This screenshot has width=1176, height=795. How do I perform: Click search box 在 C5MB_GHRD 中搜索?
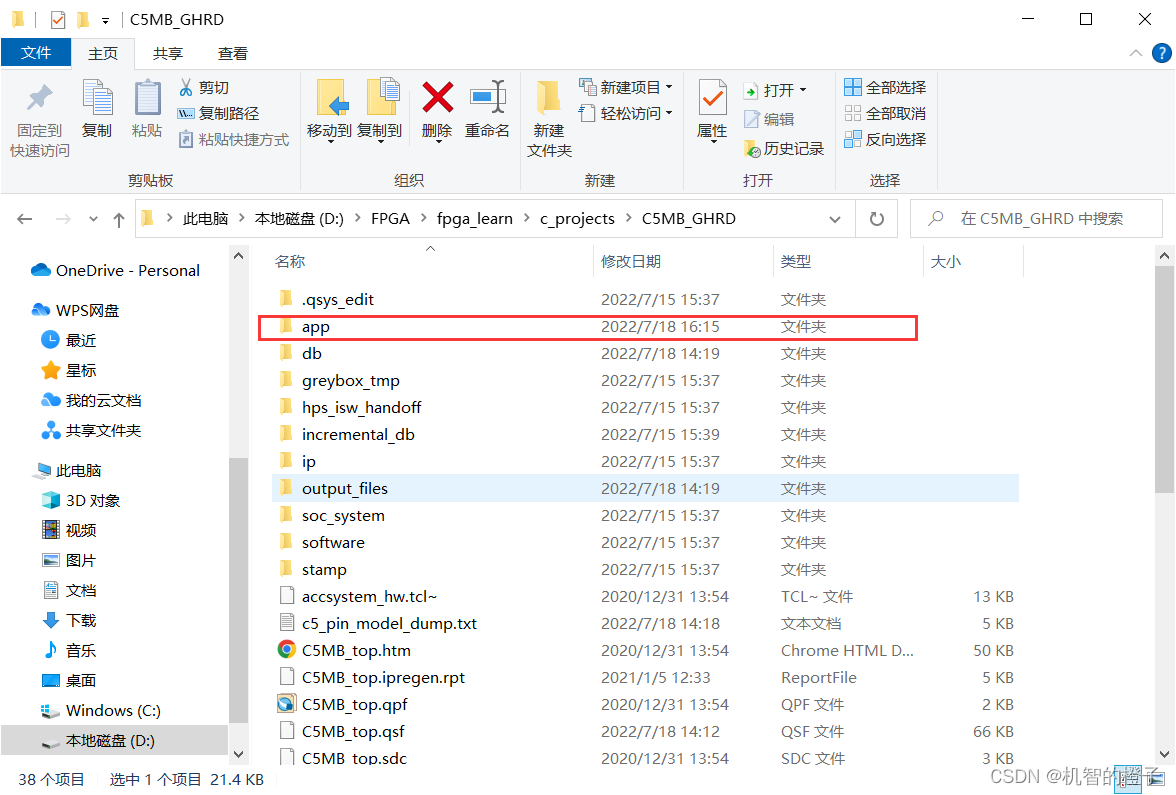[1036, 219]
